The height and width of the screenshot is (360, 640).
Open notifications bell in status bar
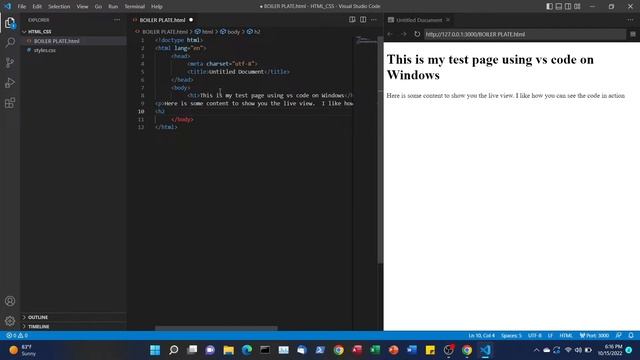click(631, 336)
